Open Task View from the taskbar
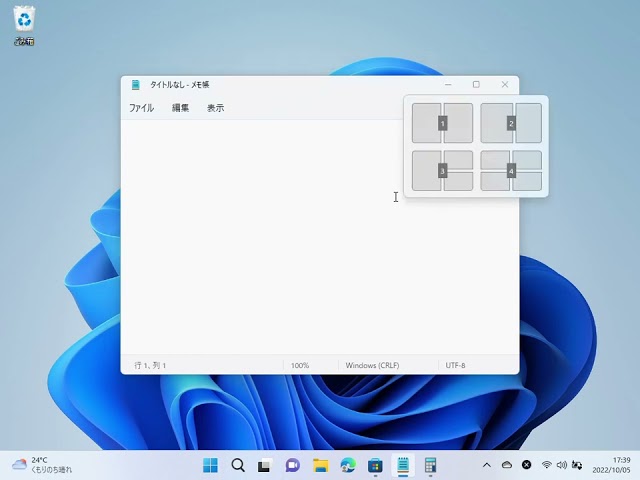Viewport: 640px width, 480px height. (x=265, y=465)
